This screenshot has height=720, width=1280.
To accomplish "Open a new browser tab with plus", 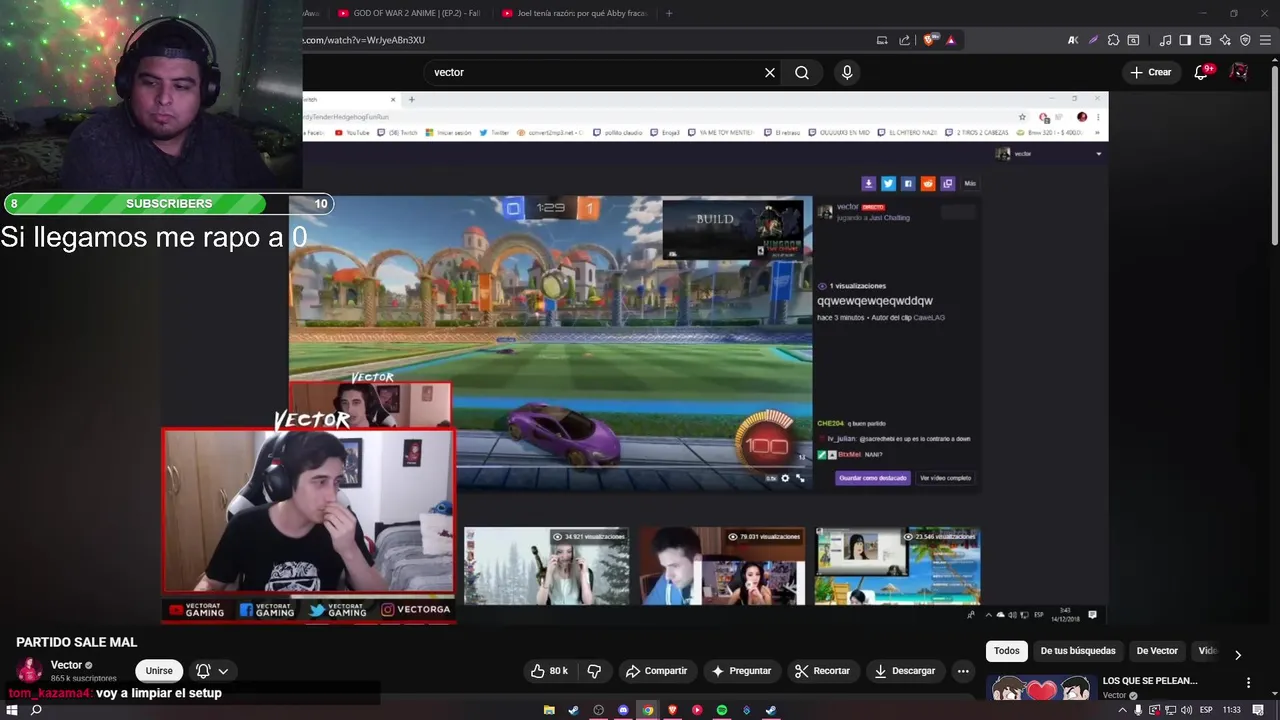I will [669, 13].
